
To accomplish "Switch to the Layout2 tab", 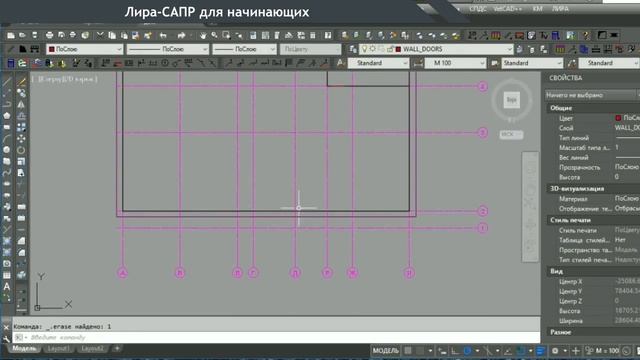I will click(x=92, y=349).
